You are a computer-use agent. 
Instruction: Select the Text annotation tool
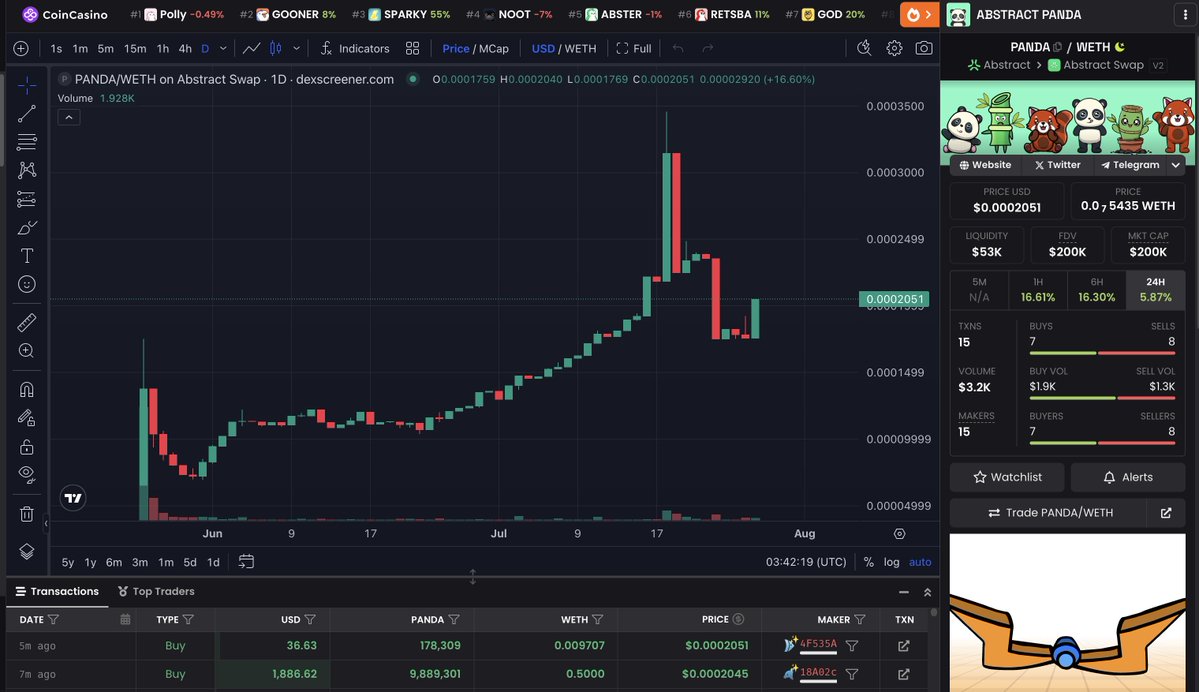coord(27,255)
